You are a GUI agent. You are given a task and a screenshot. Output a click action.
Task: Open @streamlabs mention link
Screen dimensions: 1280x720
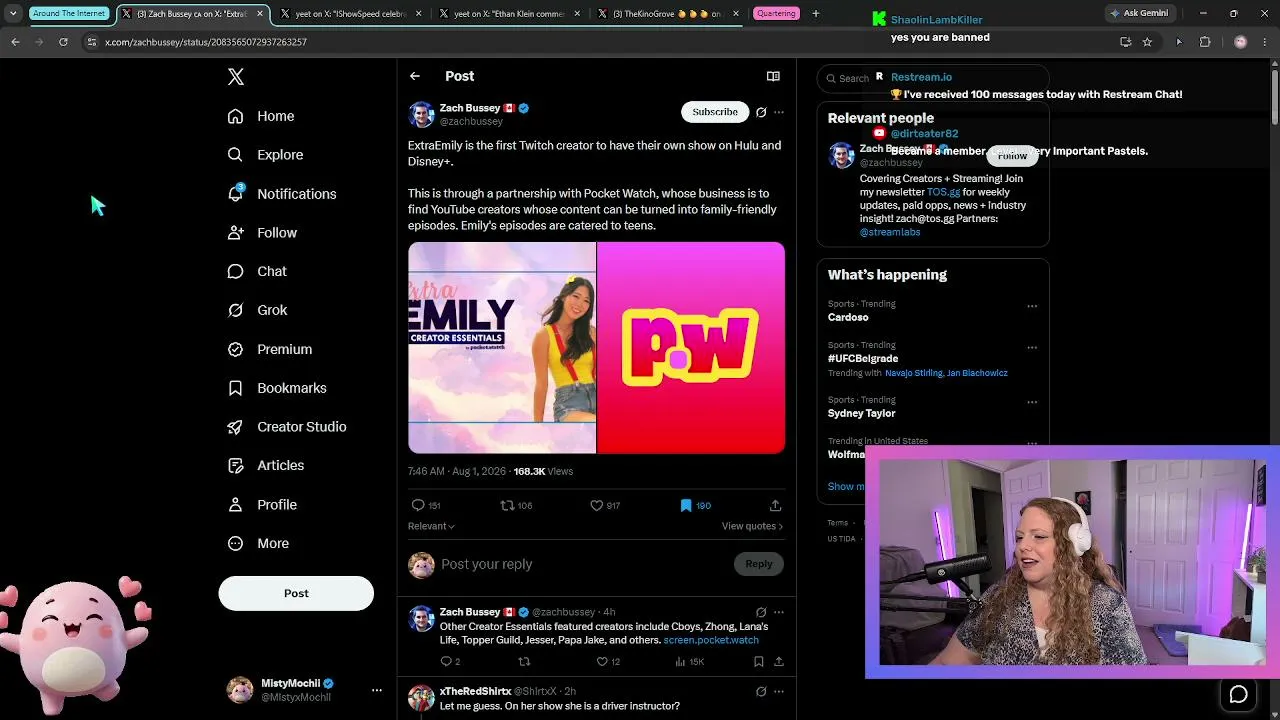click(x=890, y=232)
